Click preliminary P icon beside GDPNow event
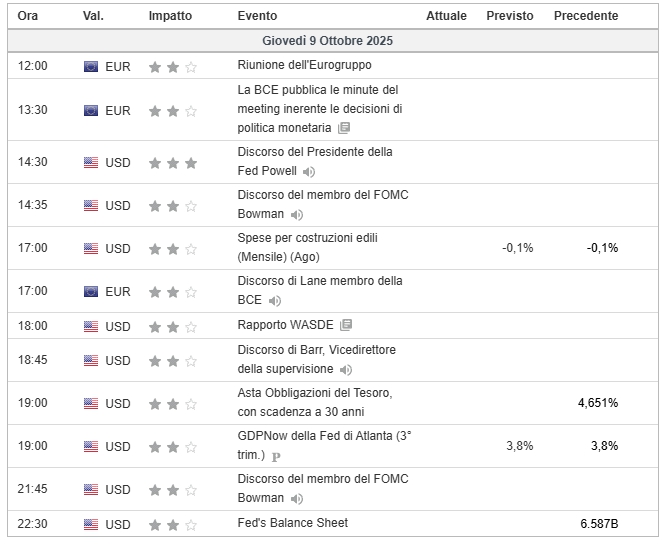Screen dimensions: 663x544 point(276,456)
